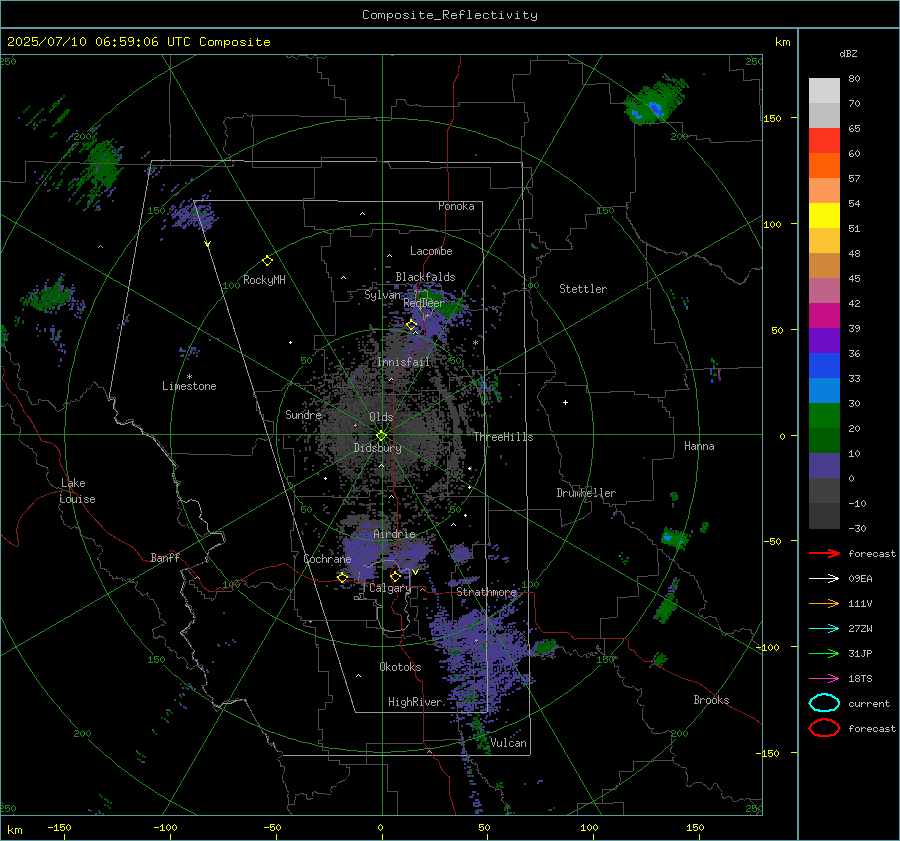Click the Brooks city label
This screenshot has width=900, height=841.
pos(711,700)
